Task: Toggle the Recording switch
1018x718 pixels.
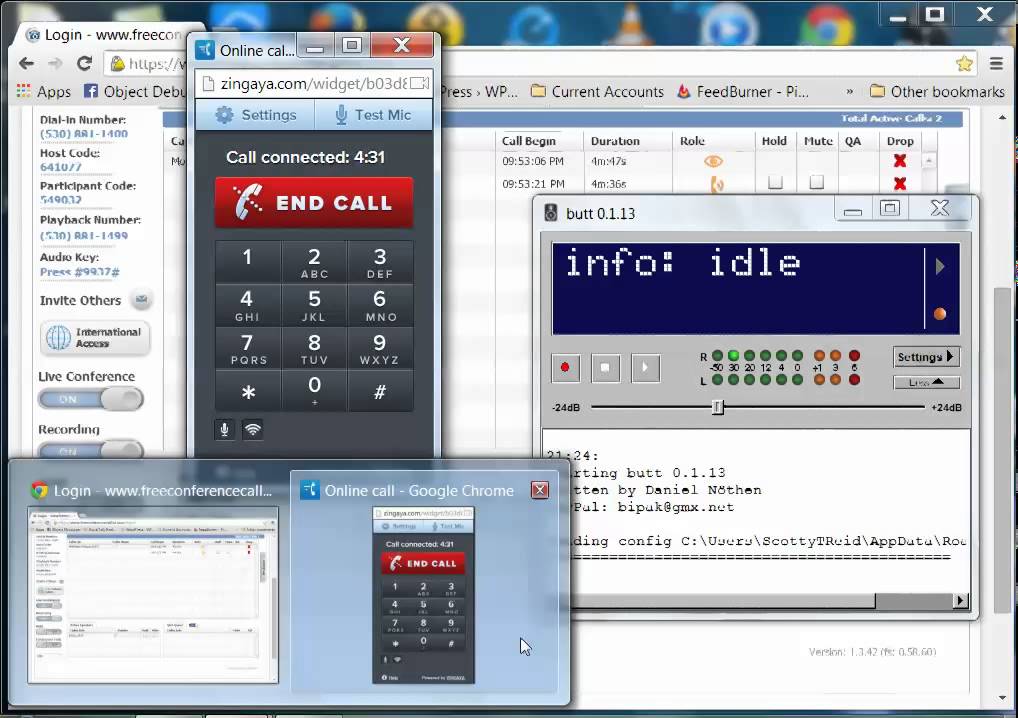Action: (x=90, y=450)
